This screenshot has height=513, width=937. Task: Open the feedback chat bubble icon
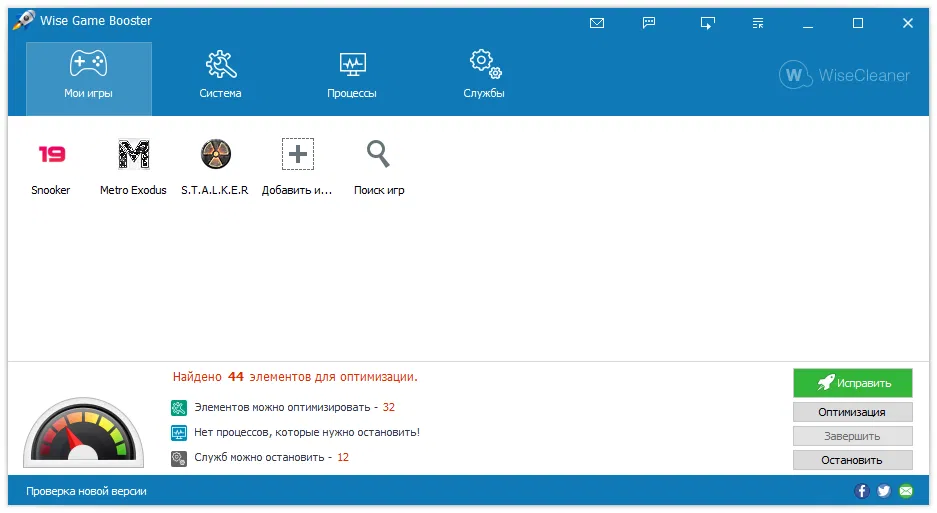(x=649, y=23)
